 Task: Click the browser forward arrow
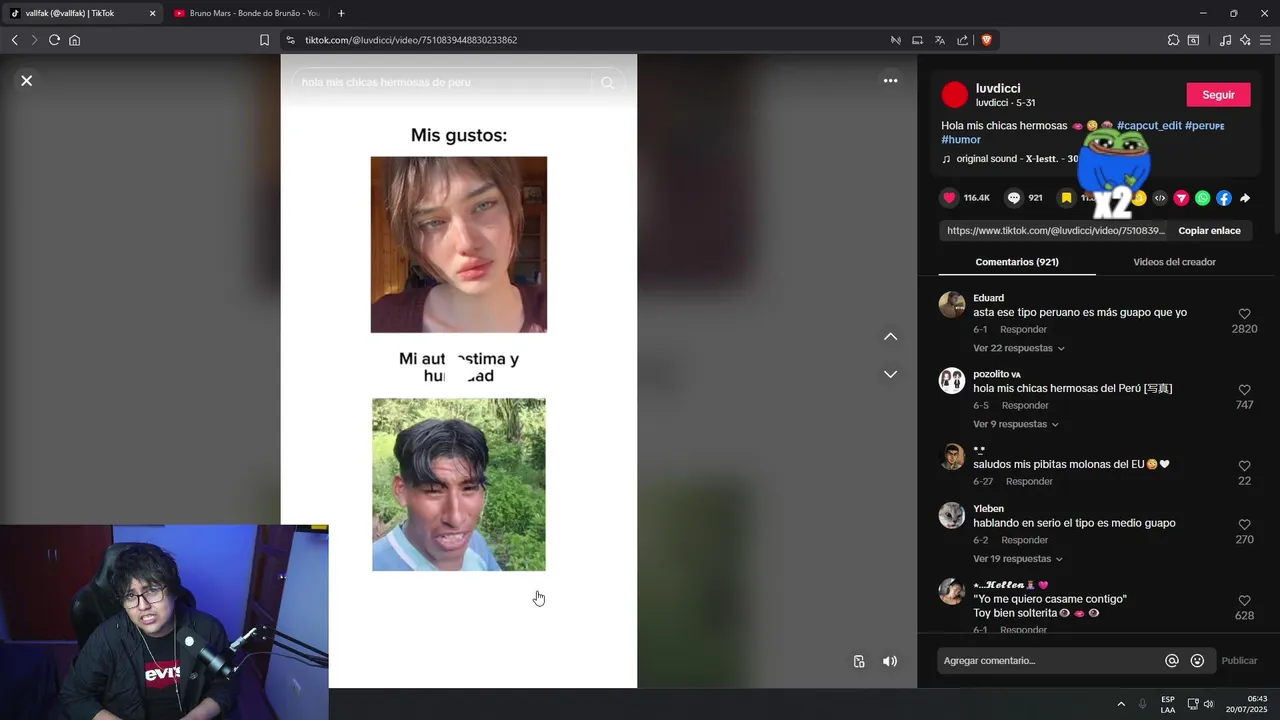pyautogui.click(x=34, y=40)
